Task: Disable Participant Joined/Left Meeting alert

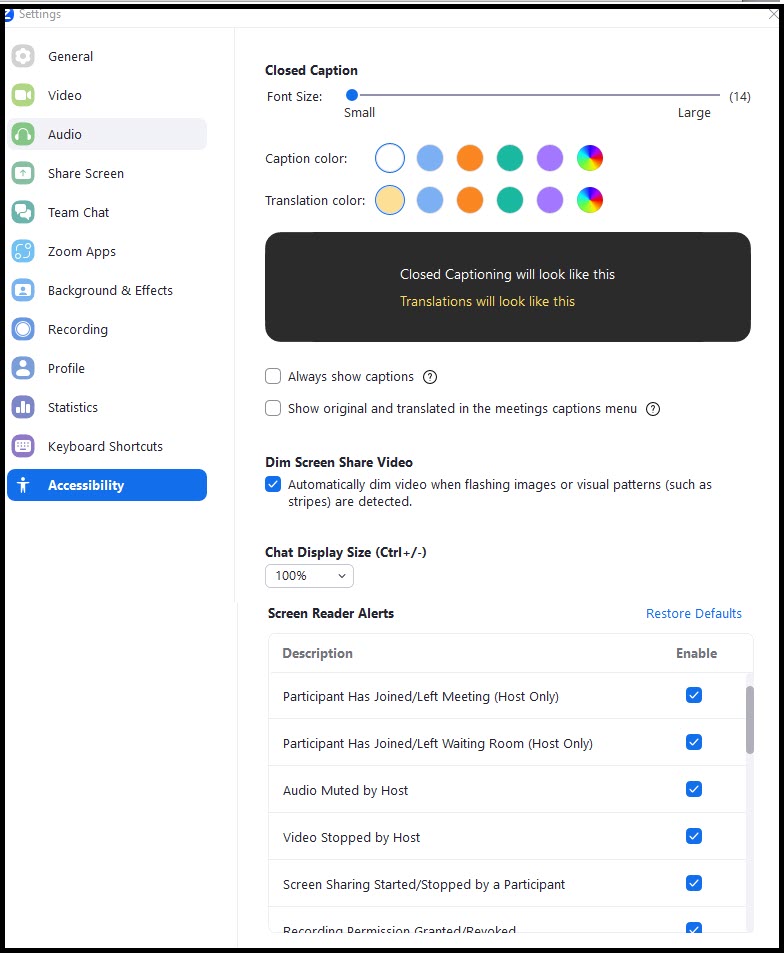Action: (x=693, y=695)
